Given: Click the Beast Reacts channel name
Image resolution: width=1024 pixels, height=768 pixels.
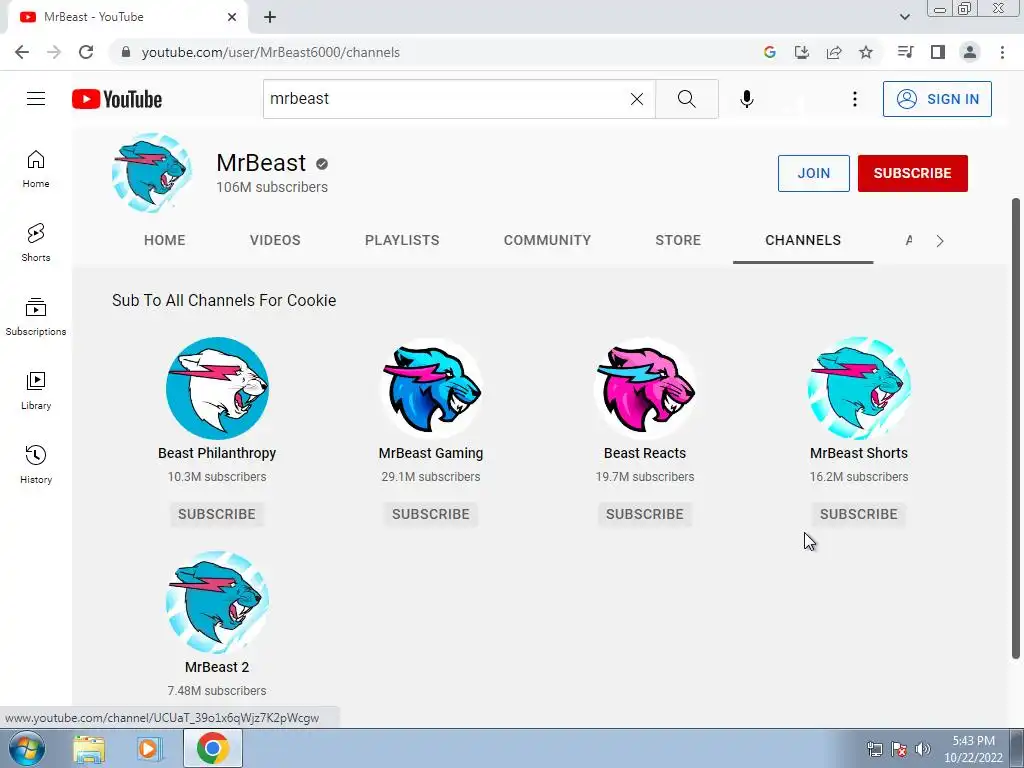Looking at the screenshot, I should 645,453.
